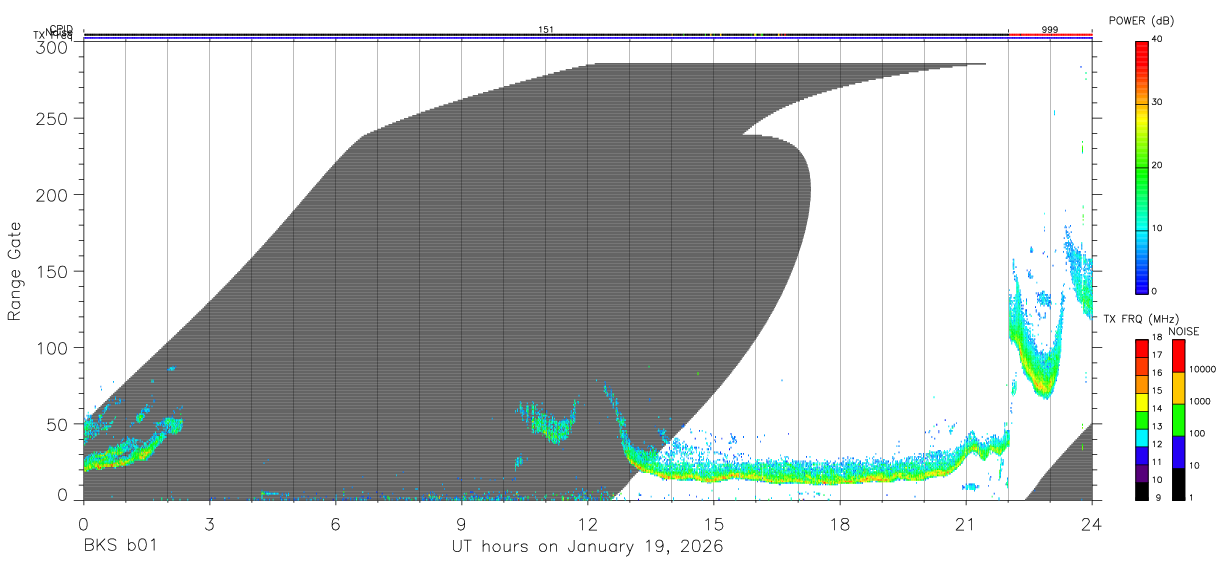Click the 200 range gate tick label
This screenshot has height=567, width=1228.
[52, 195]
